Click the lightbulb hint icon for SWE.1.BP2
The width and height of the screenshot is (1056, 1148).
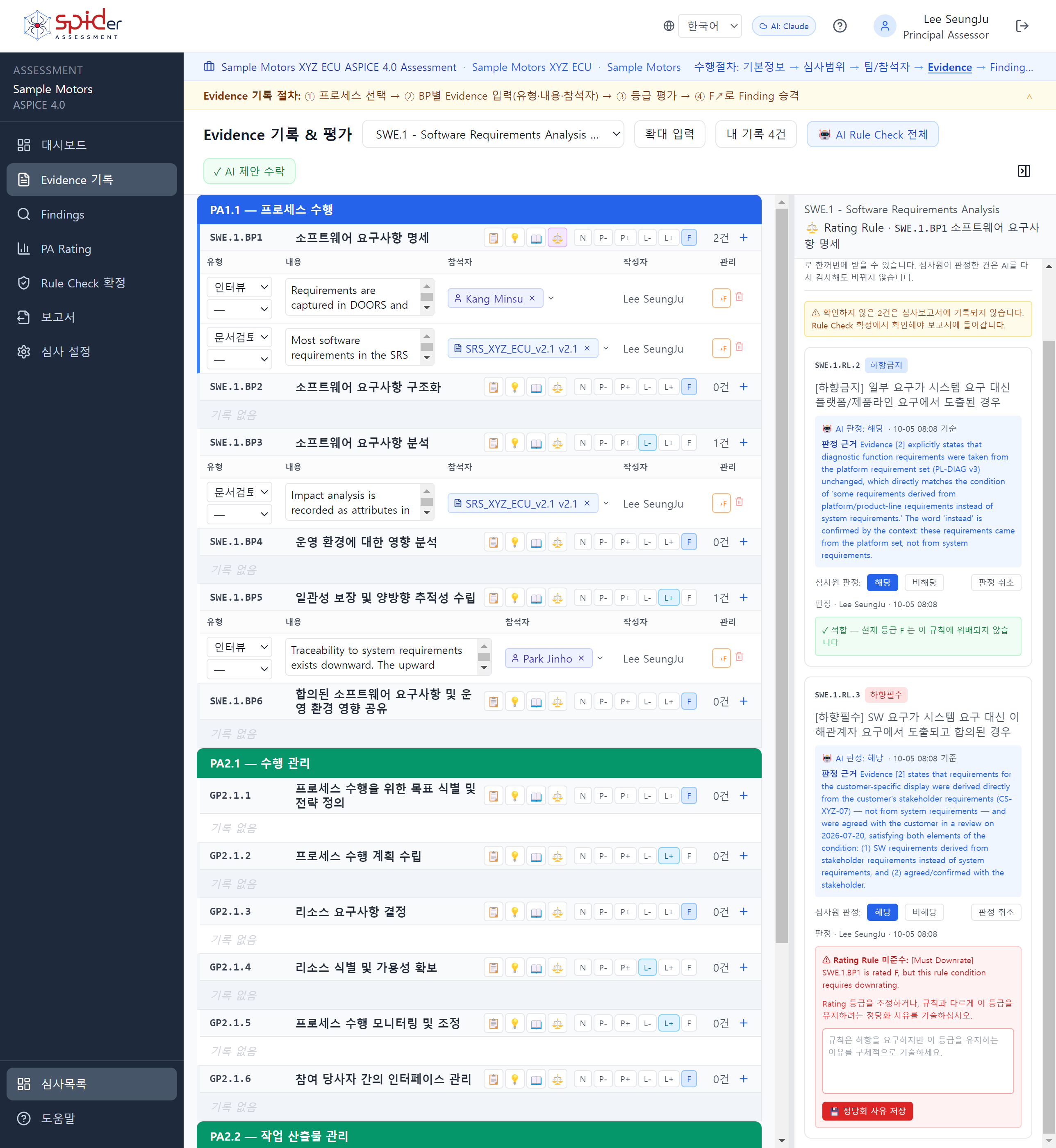click(x=514, y=387)
